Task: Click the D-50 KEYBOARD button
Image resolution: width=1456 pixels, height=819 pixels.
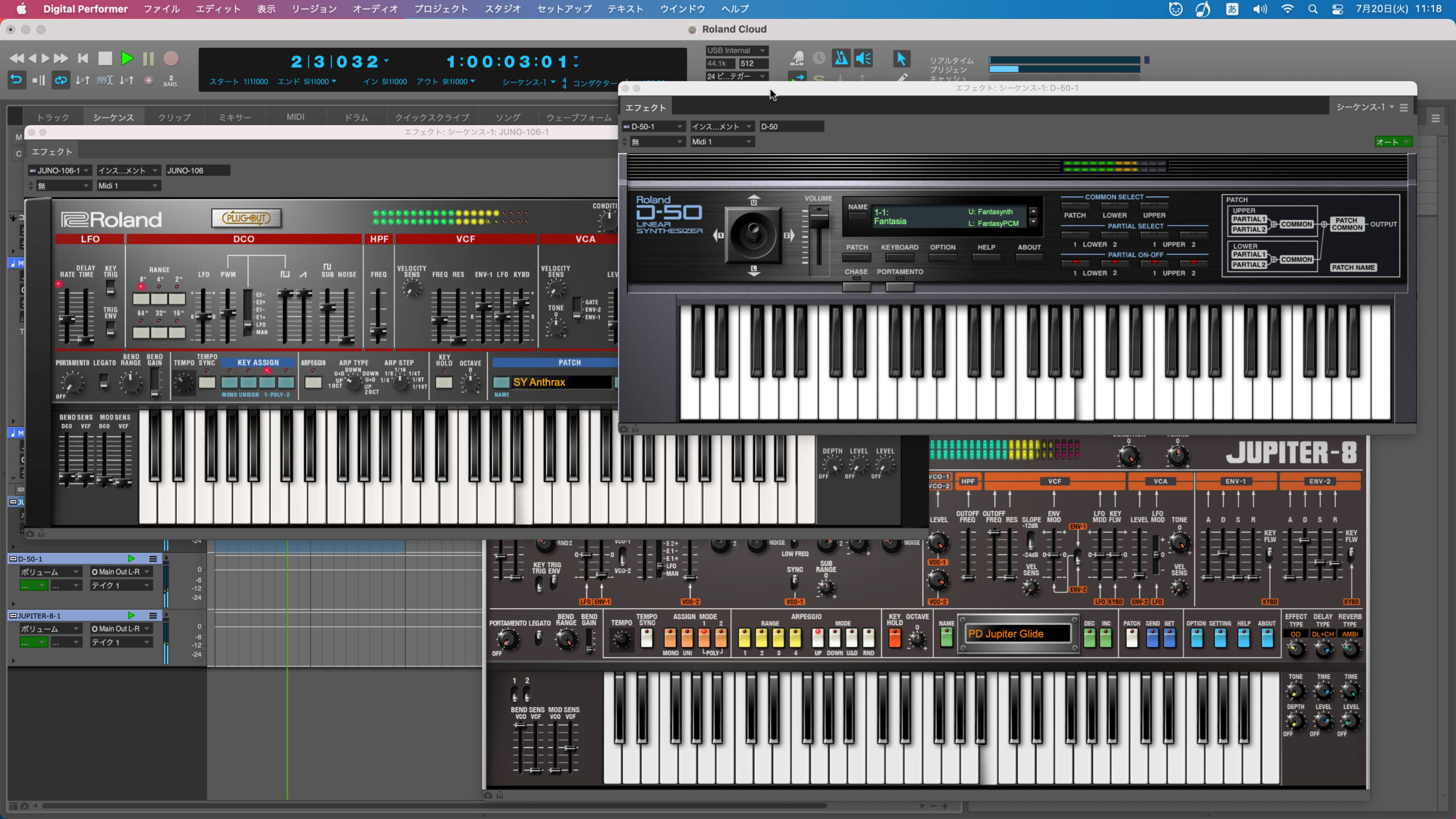Action: point(899,257)
